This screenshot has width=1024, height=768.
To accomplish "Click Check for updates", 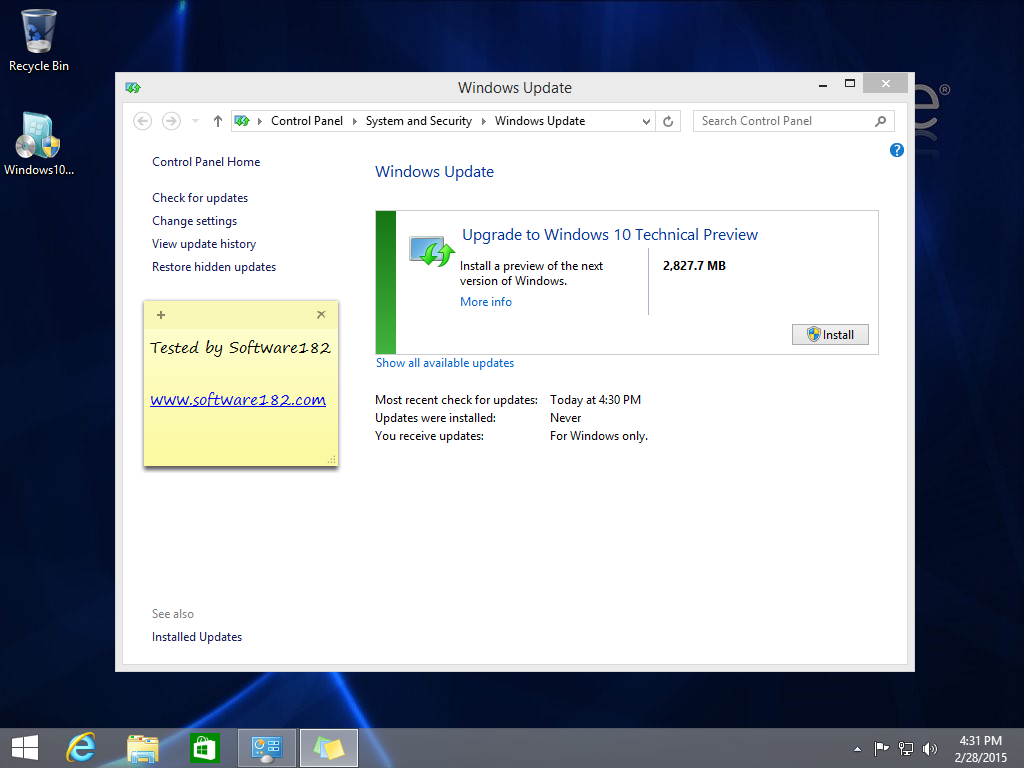I will click(200, 198).
